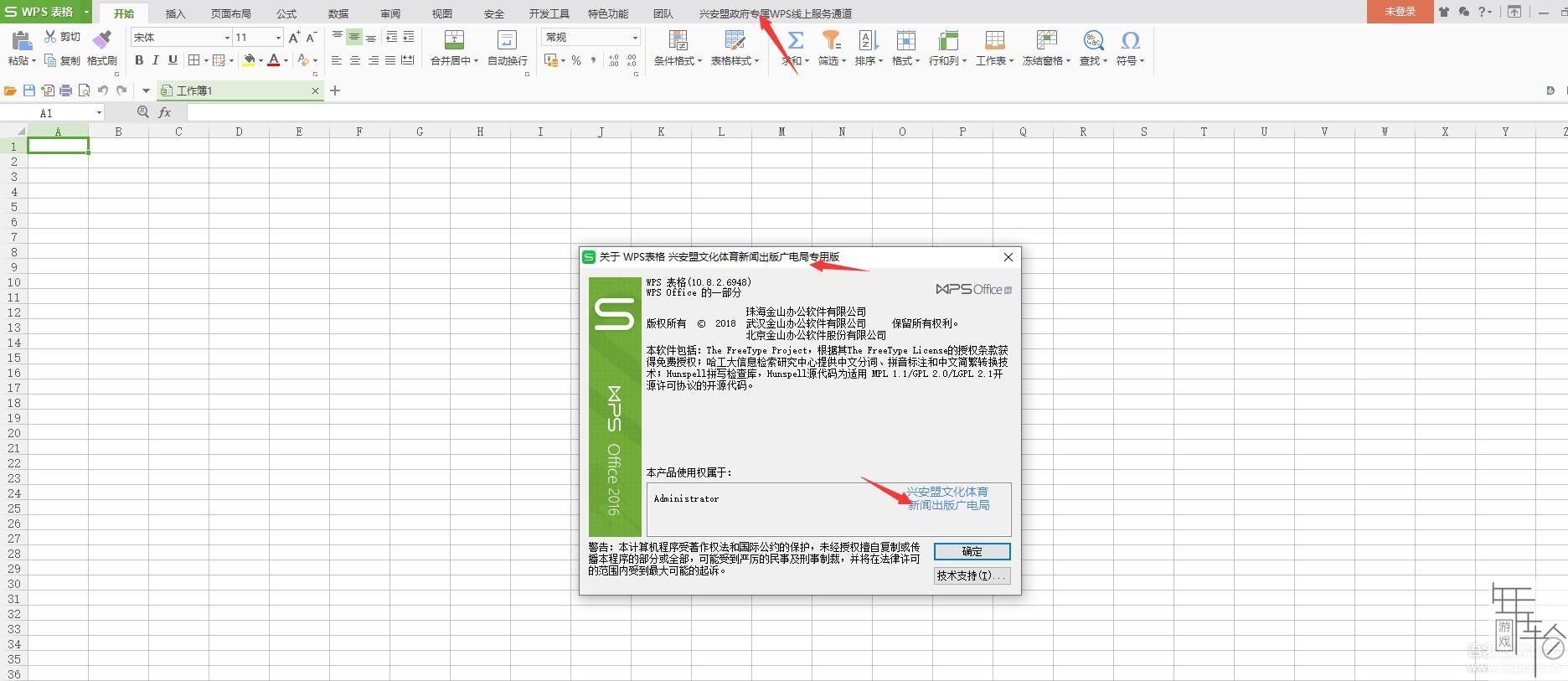This screenshot has width=1568, height=681.
Task: Click the Cut (剪切) scissors icon
Action: 50,36
